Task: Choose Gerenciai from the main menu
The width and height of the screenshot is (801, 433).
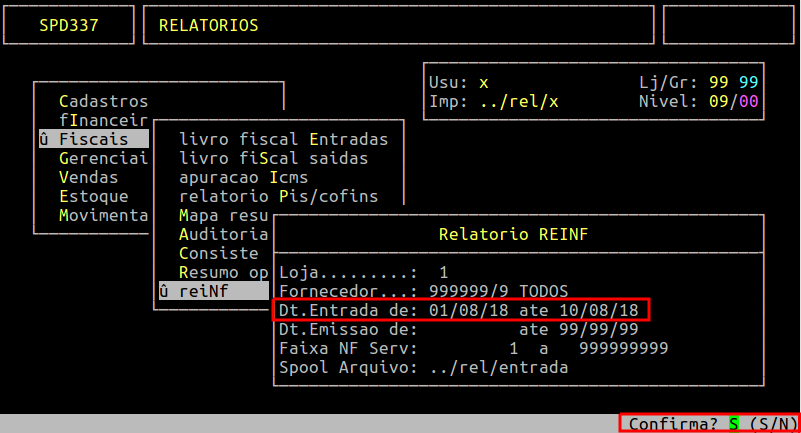Action: [x=103, y=158]
